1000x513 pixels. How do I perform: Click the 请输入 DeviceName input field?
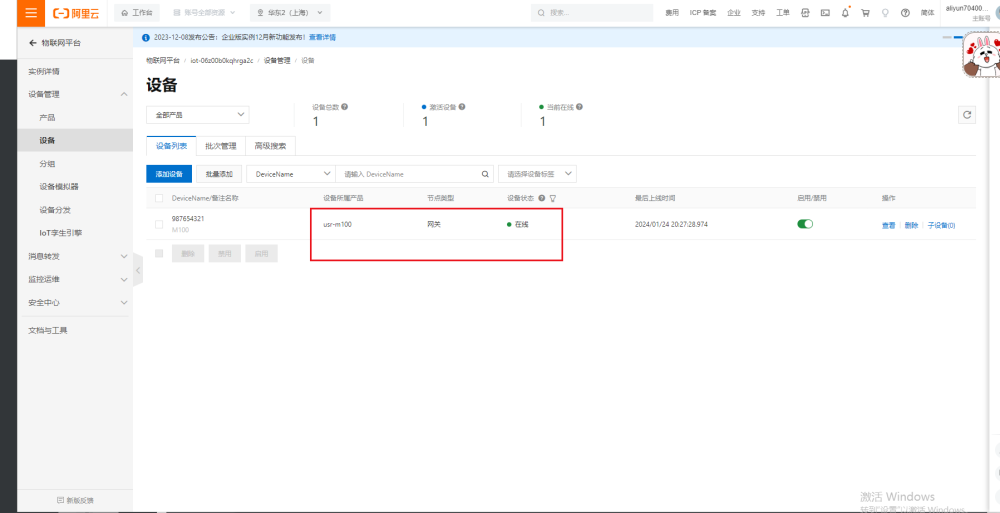(408, 174)
